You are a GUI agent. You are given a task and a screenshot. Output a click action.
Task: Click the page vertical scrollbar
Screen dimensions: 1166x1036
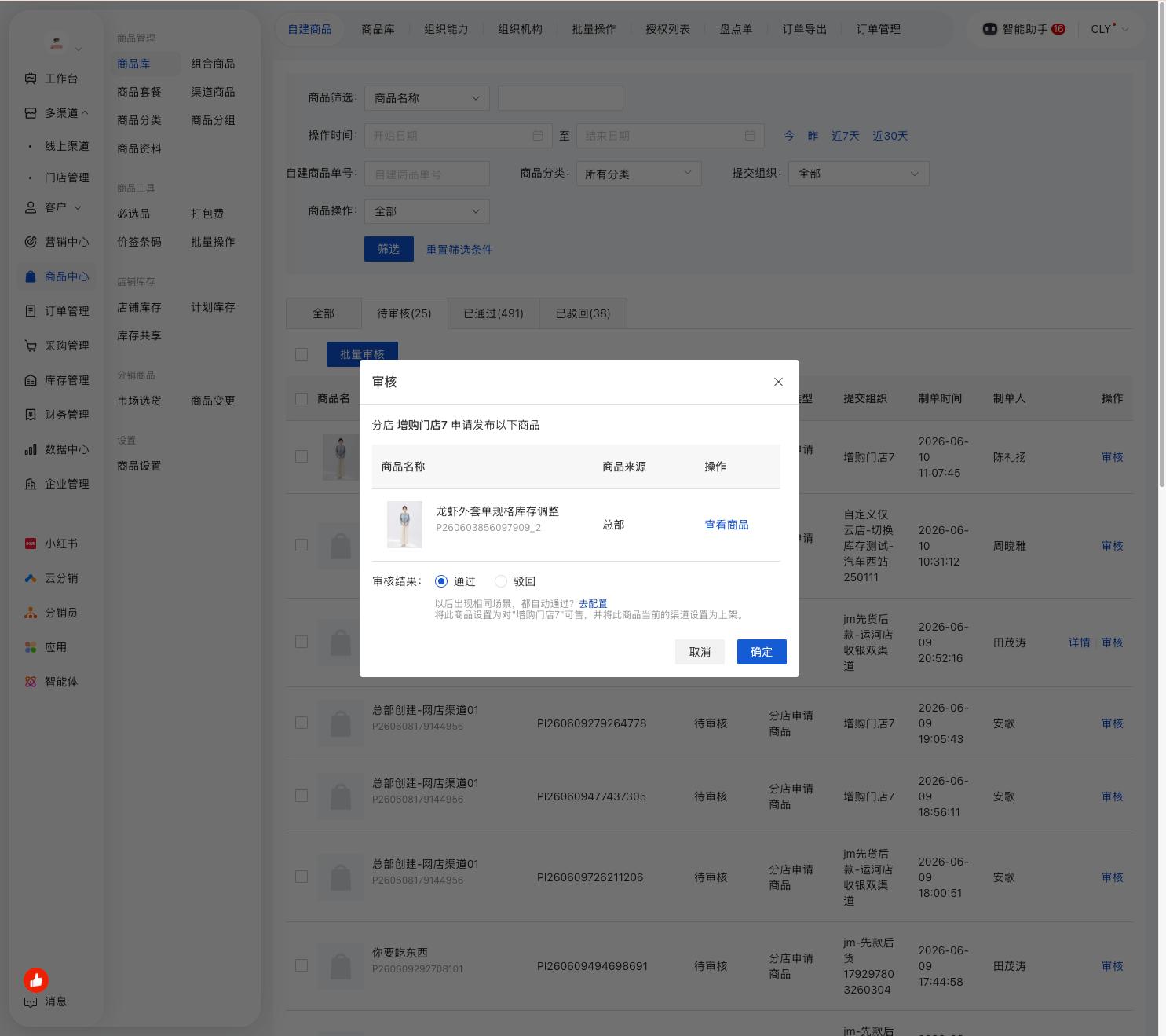(1162, 243)
